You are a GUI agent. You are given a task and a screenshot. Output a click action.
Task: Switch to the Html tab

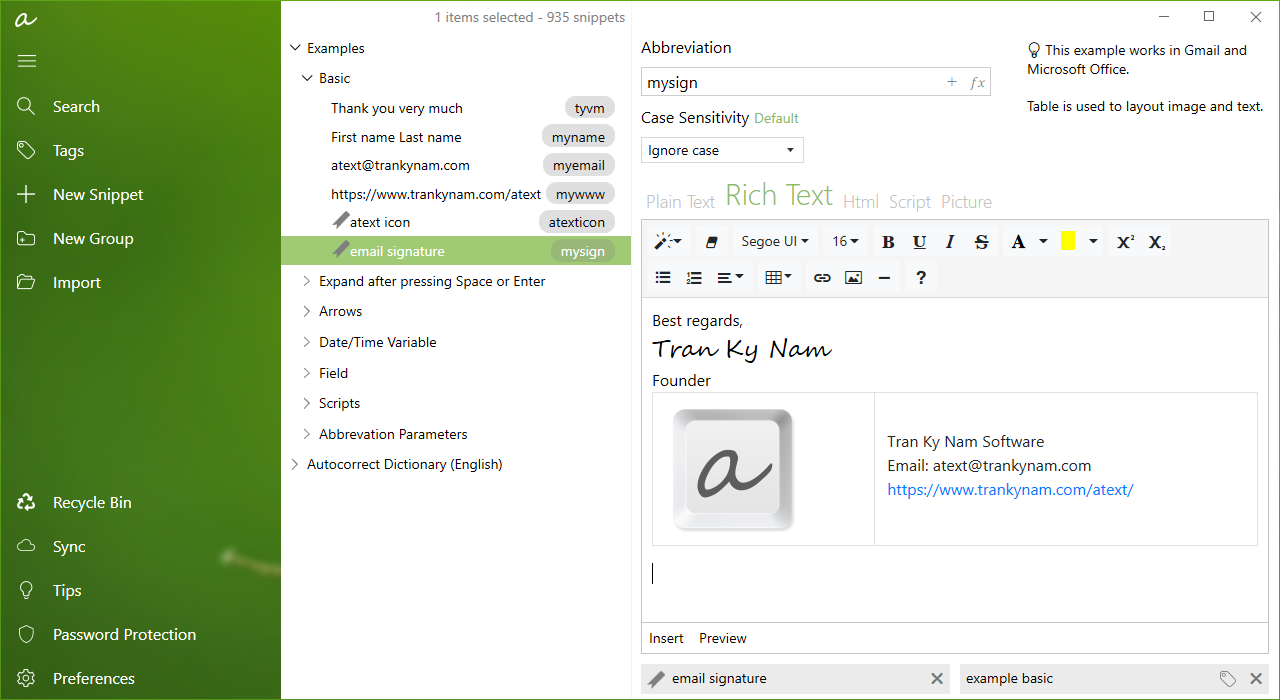[x=861, y=202]
